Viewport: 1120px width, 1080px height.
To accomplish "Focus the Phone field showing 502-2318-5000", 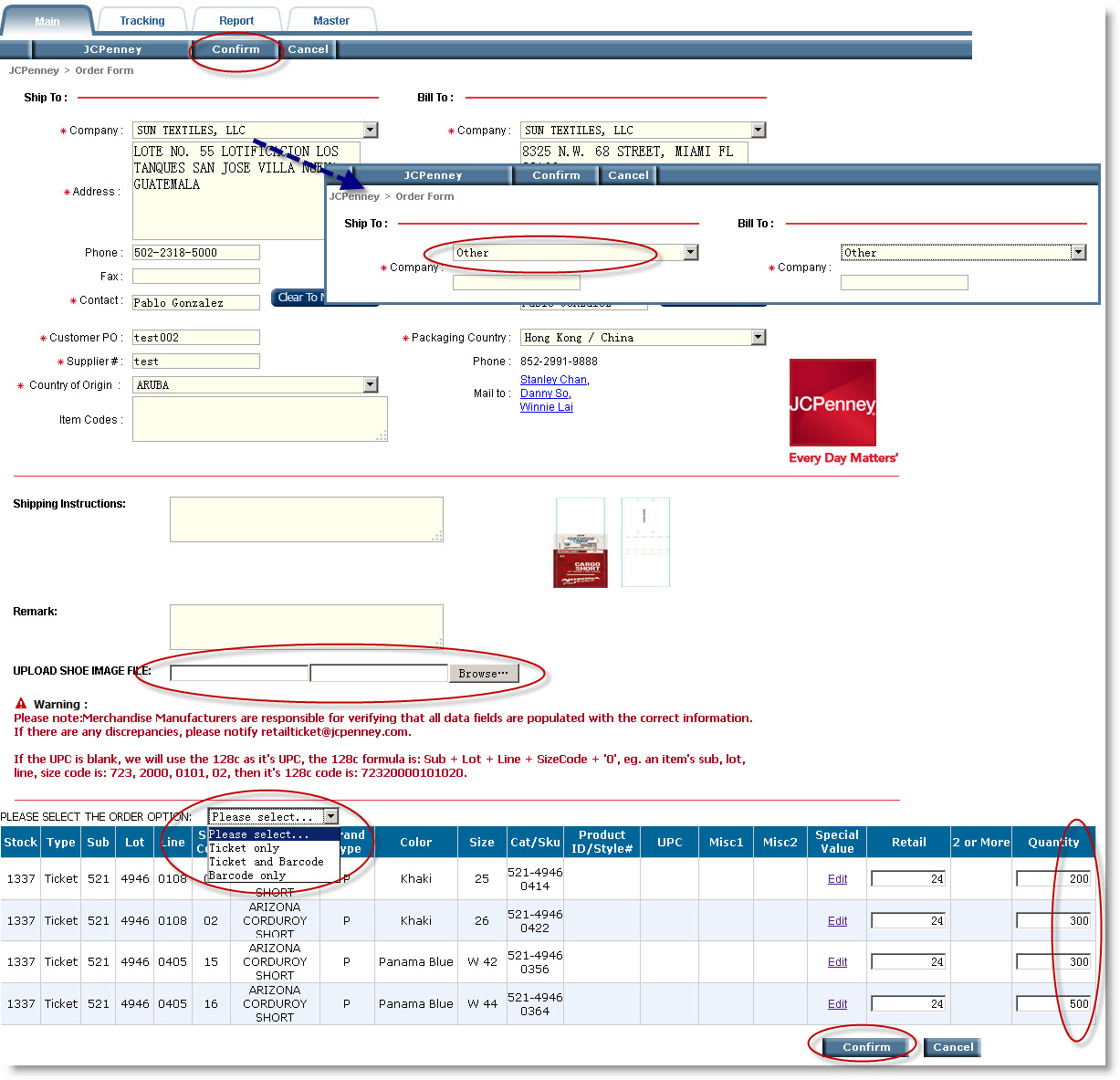I will pyautogui.click(x=196, y=253).
